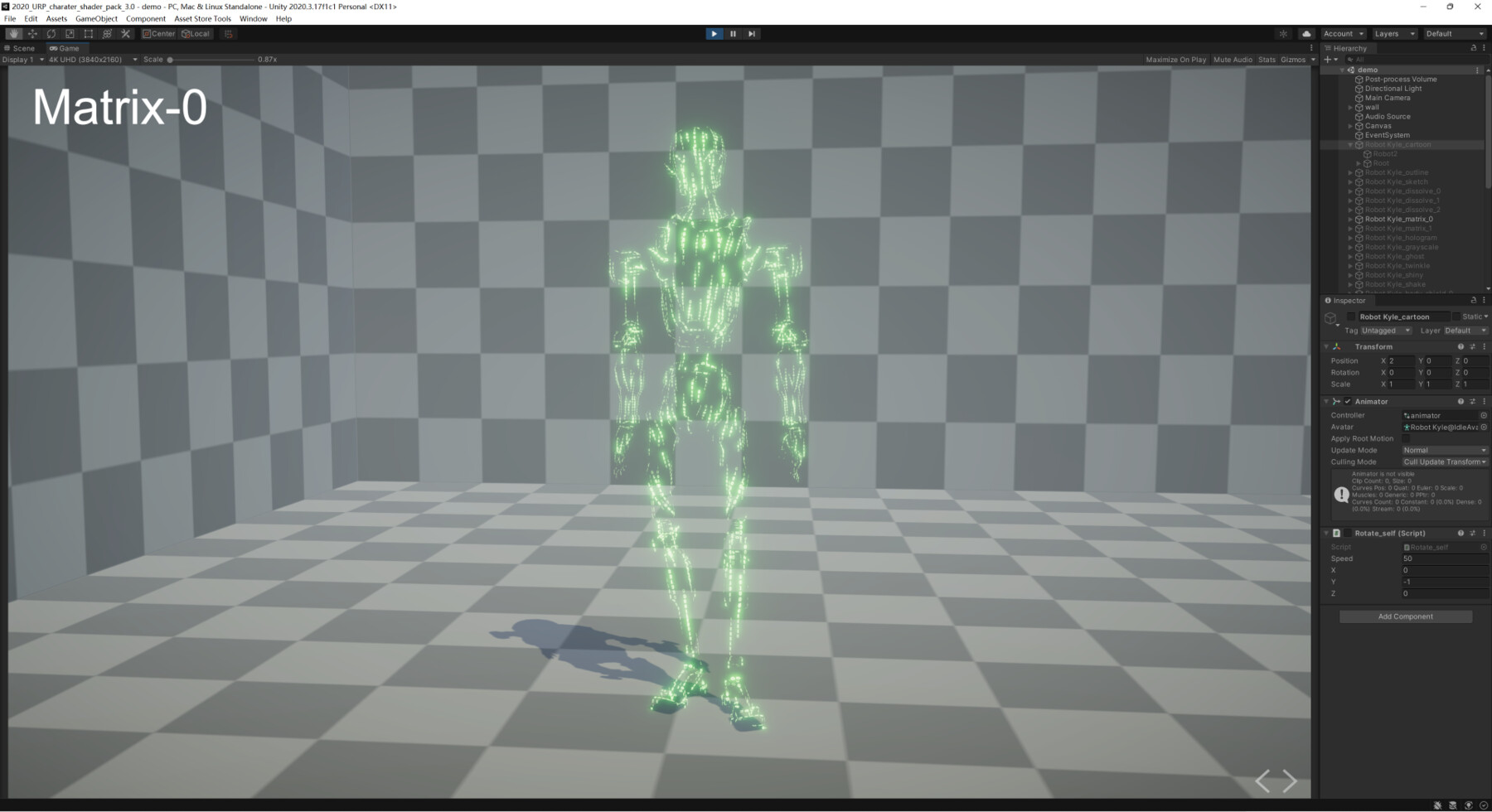This screenshot has width=1492, height=812.
Task: Open Collab services sun icon
Action: coord(1283,34)
